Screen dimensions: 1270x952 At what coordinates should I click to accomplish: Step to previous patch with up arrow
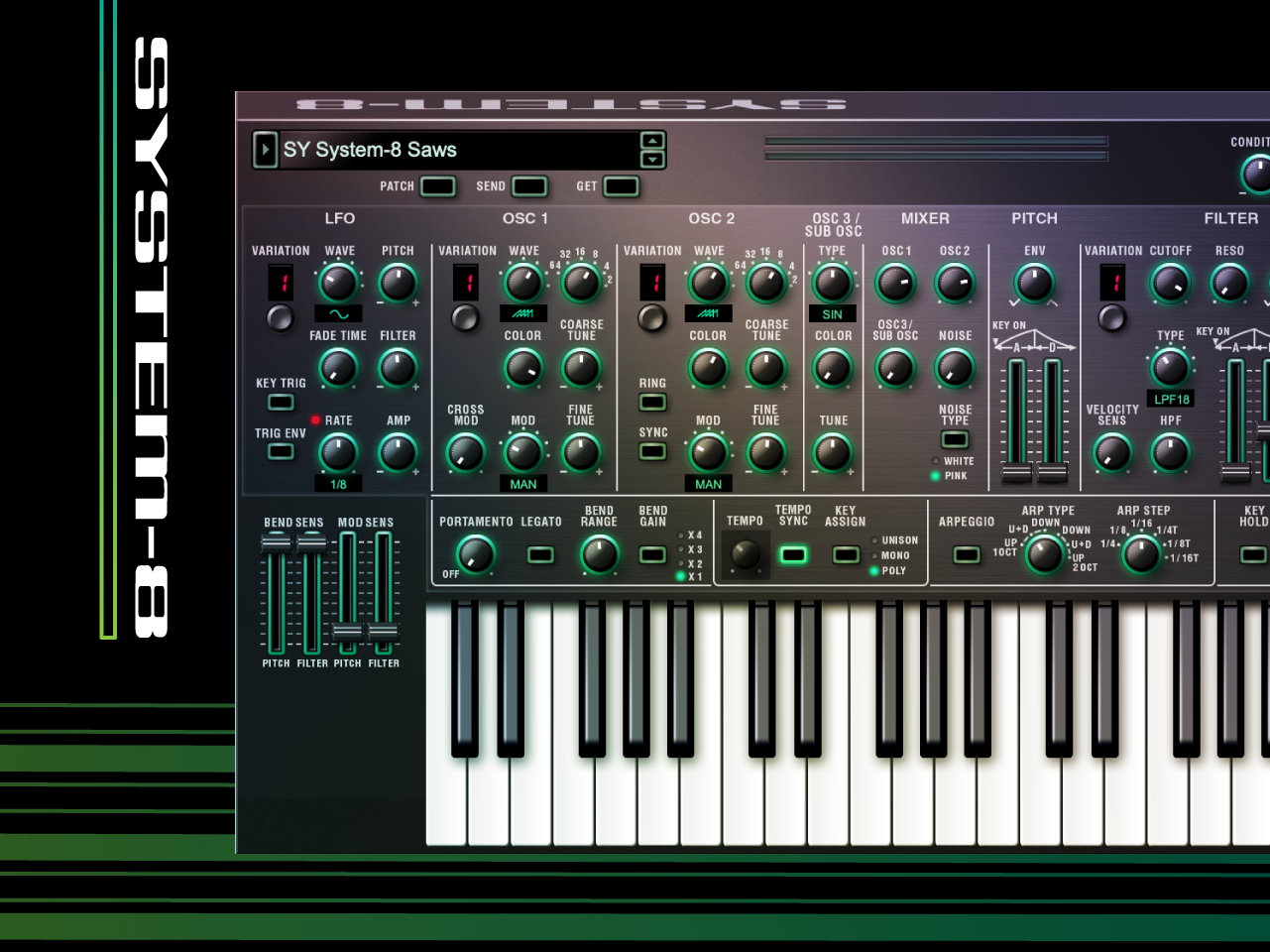pyautogui.click(x=652, y=141)
